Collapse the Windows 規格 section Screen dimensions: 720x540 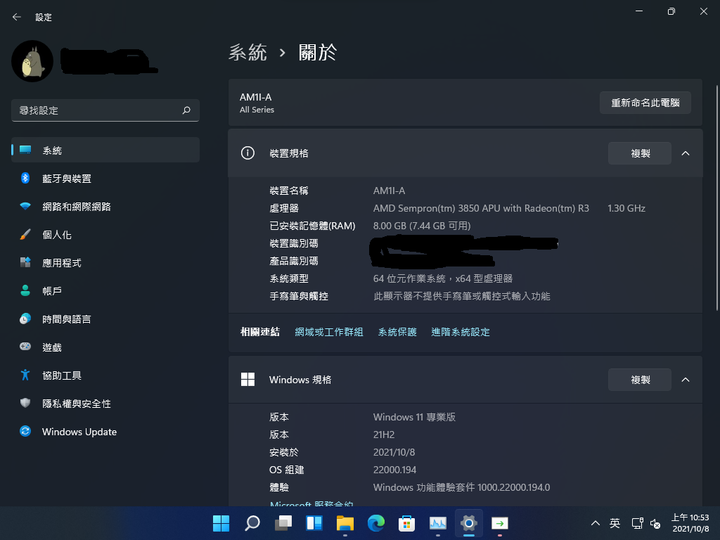[x=686, y=380]
